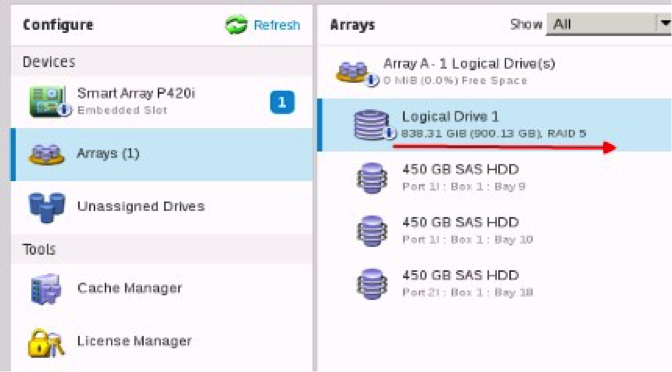This screenshot has height=372, width=672.
Task: Click the Tools section header
Action: (x=39, y=249)
